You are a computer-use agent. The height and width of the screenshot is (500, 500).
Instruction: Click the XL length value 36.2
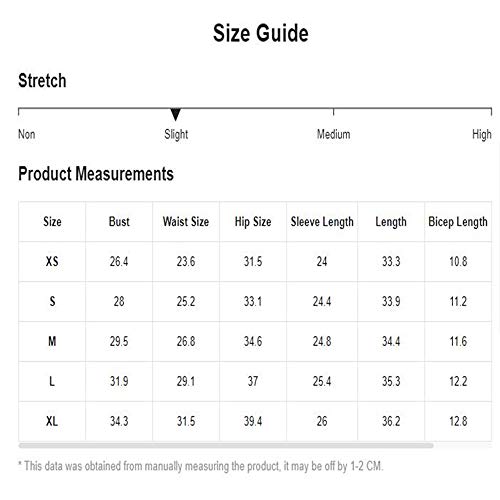pyautogui.click(x=391, y=421)
